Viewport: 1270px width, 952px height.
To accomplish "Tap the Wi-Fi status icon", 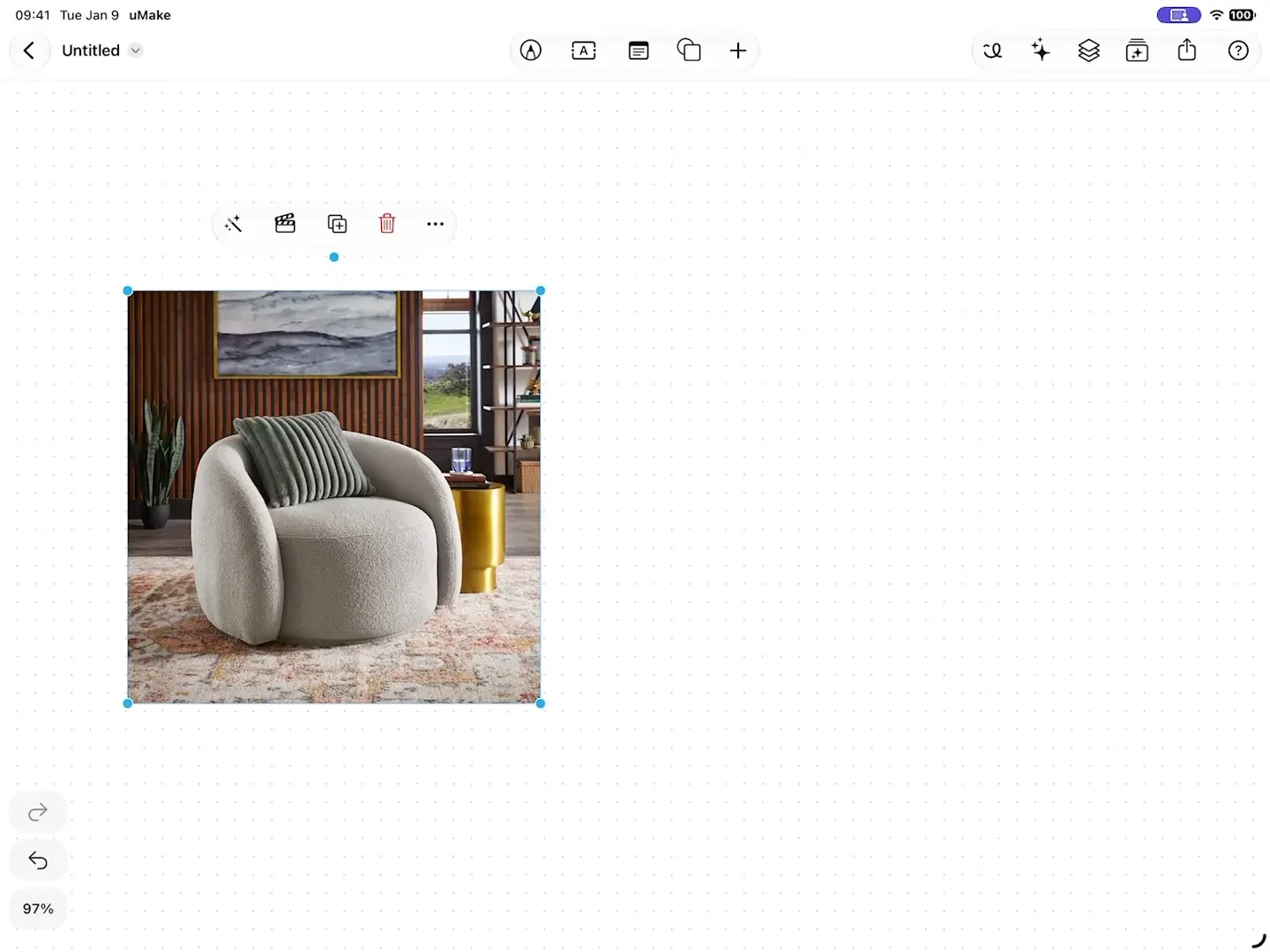I will tap(1217, 15).
